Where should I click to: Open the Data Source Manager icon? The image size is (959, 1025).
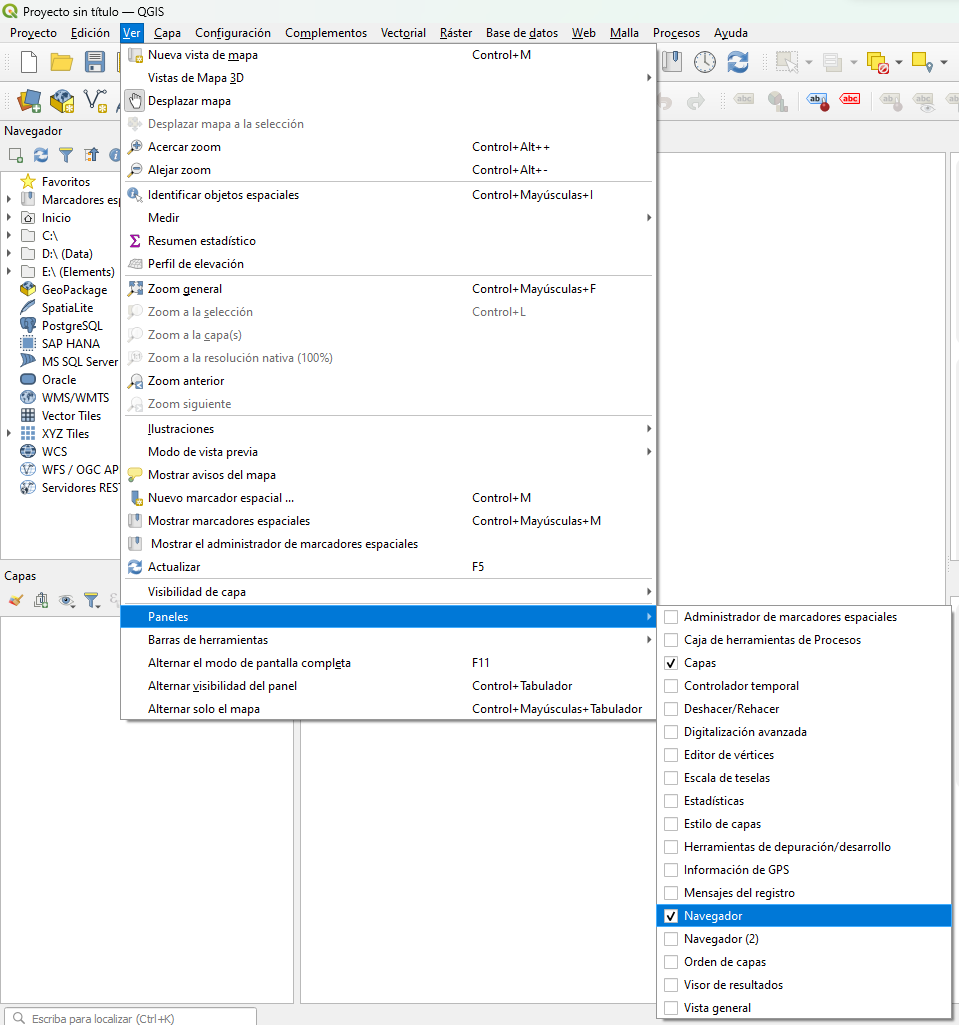click(29, 101)
